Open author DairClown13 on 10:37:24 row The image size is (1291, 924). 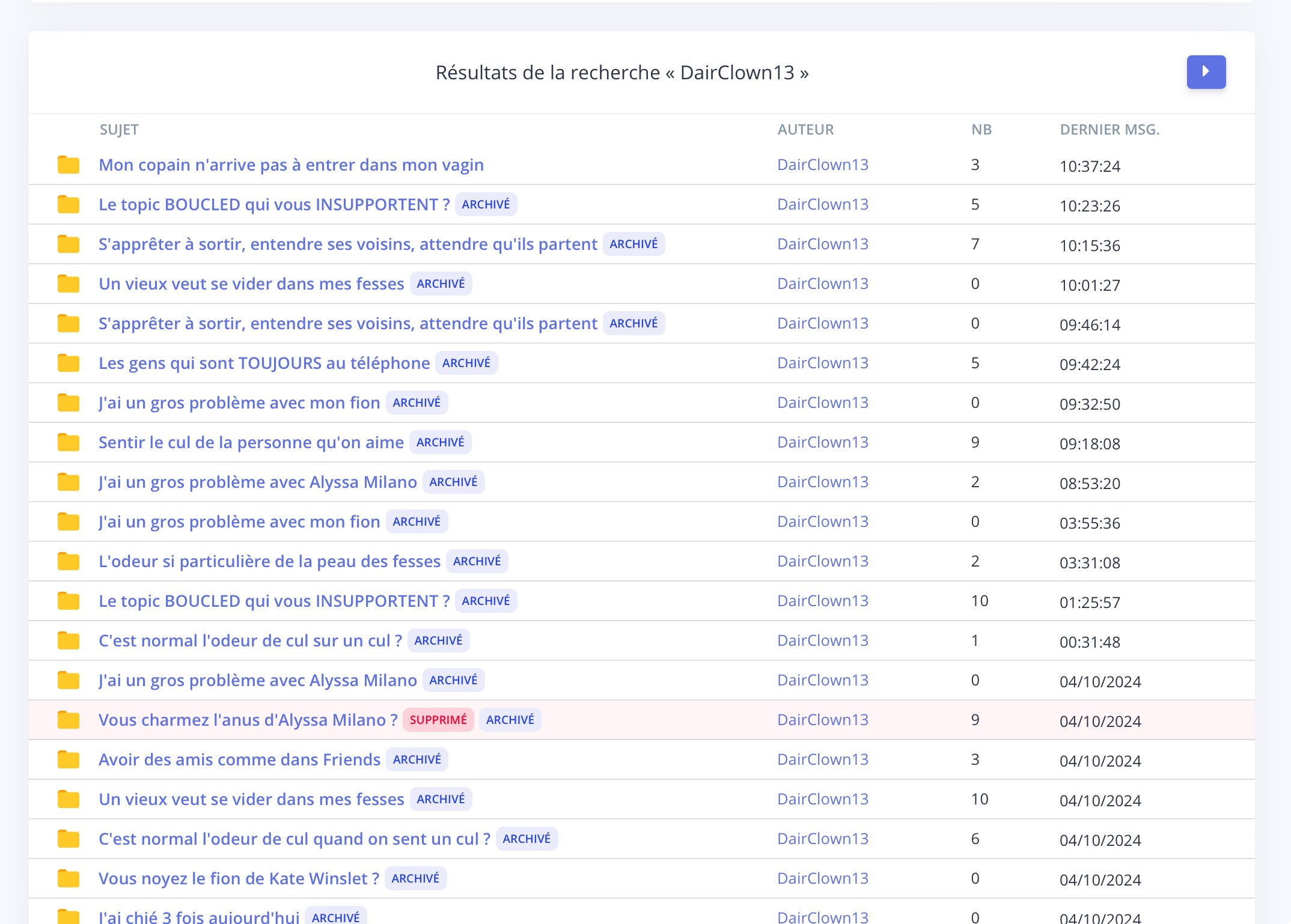point(823,165)
